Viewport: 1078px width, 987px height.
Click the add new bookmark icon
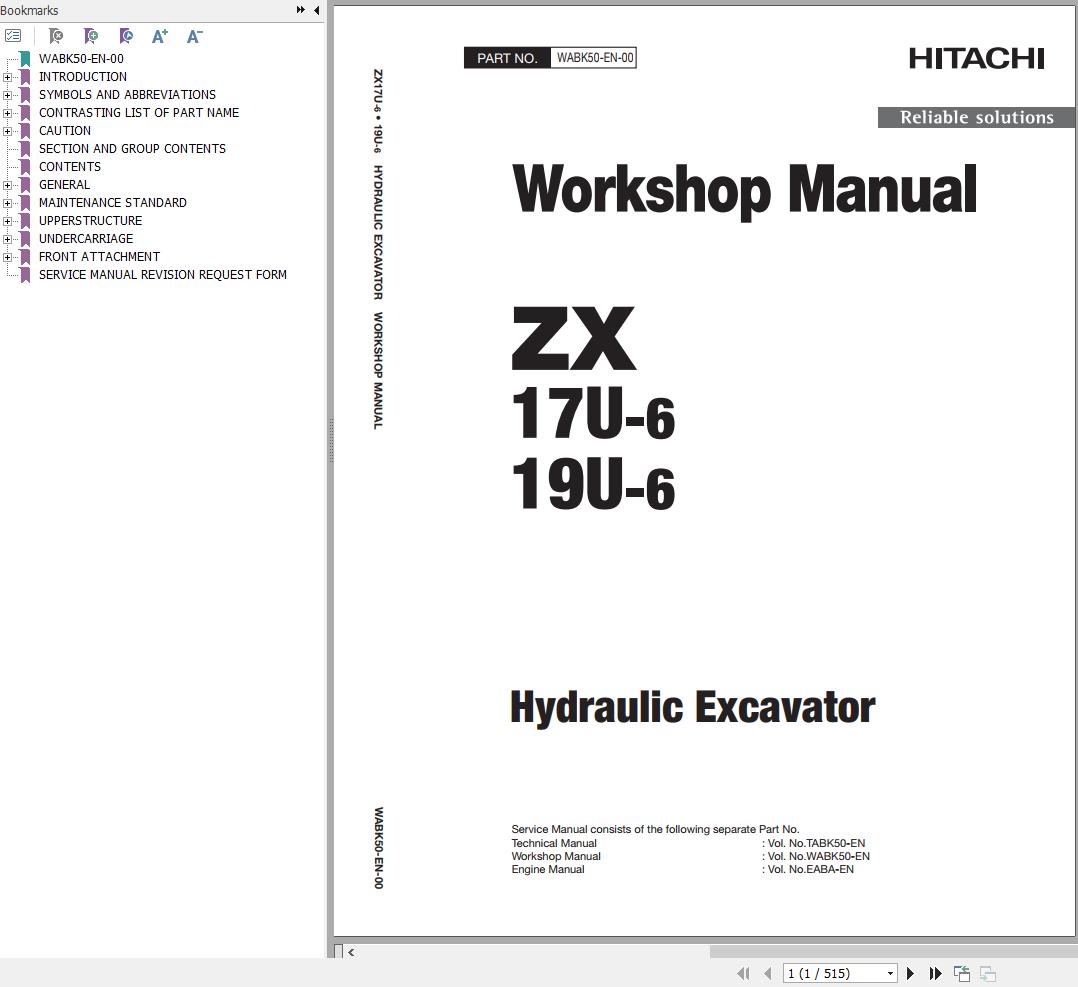point(91,36)
